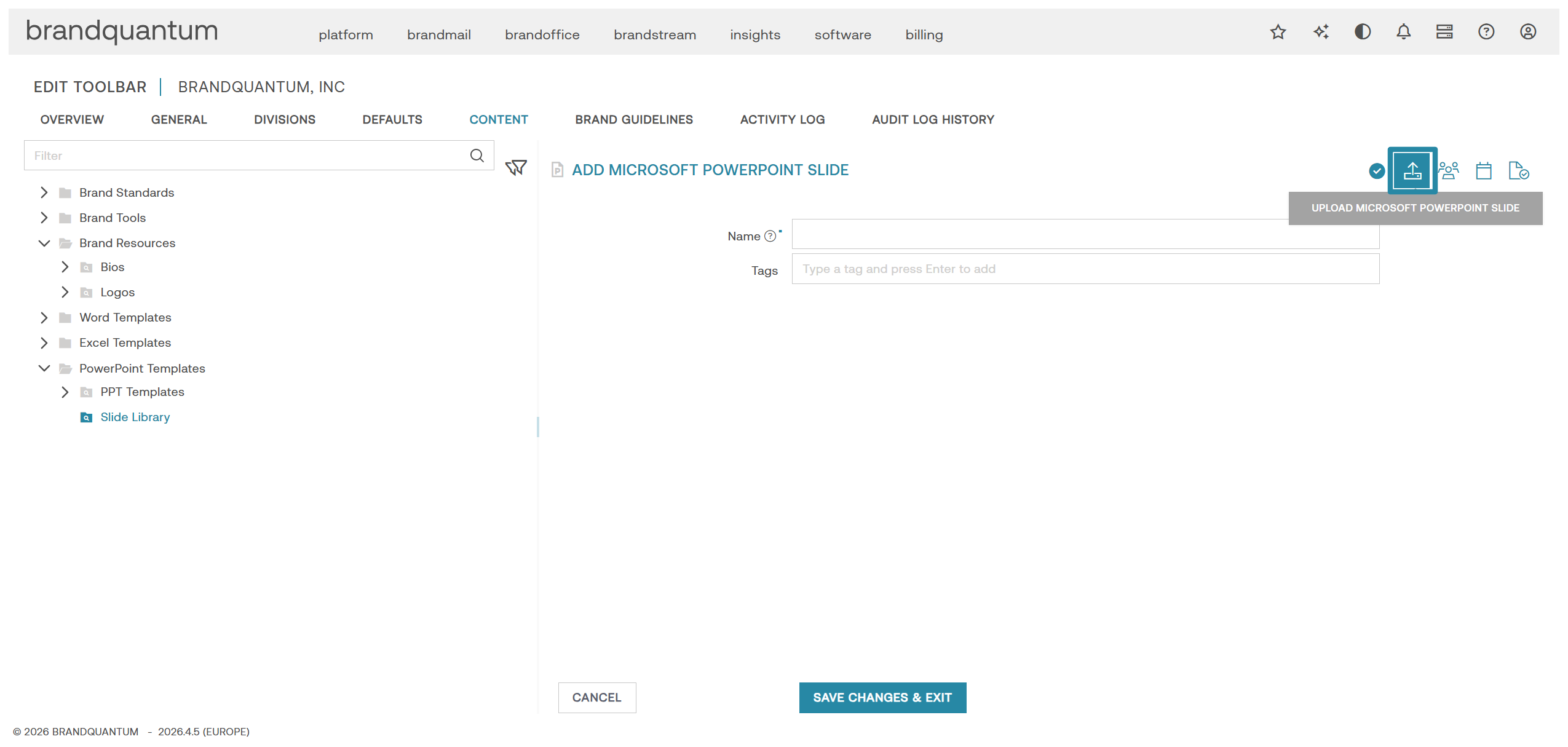
Task: Focus the Tags input field
Action: click(1085, 269)
